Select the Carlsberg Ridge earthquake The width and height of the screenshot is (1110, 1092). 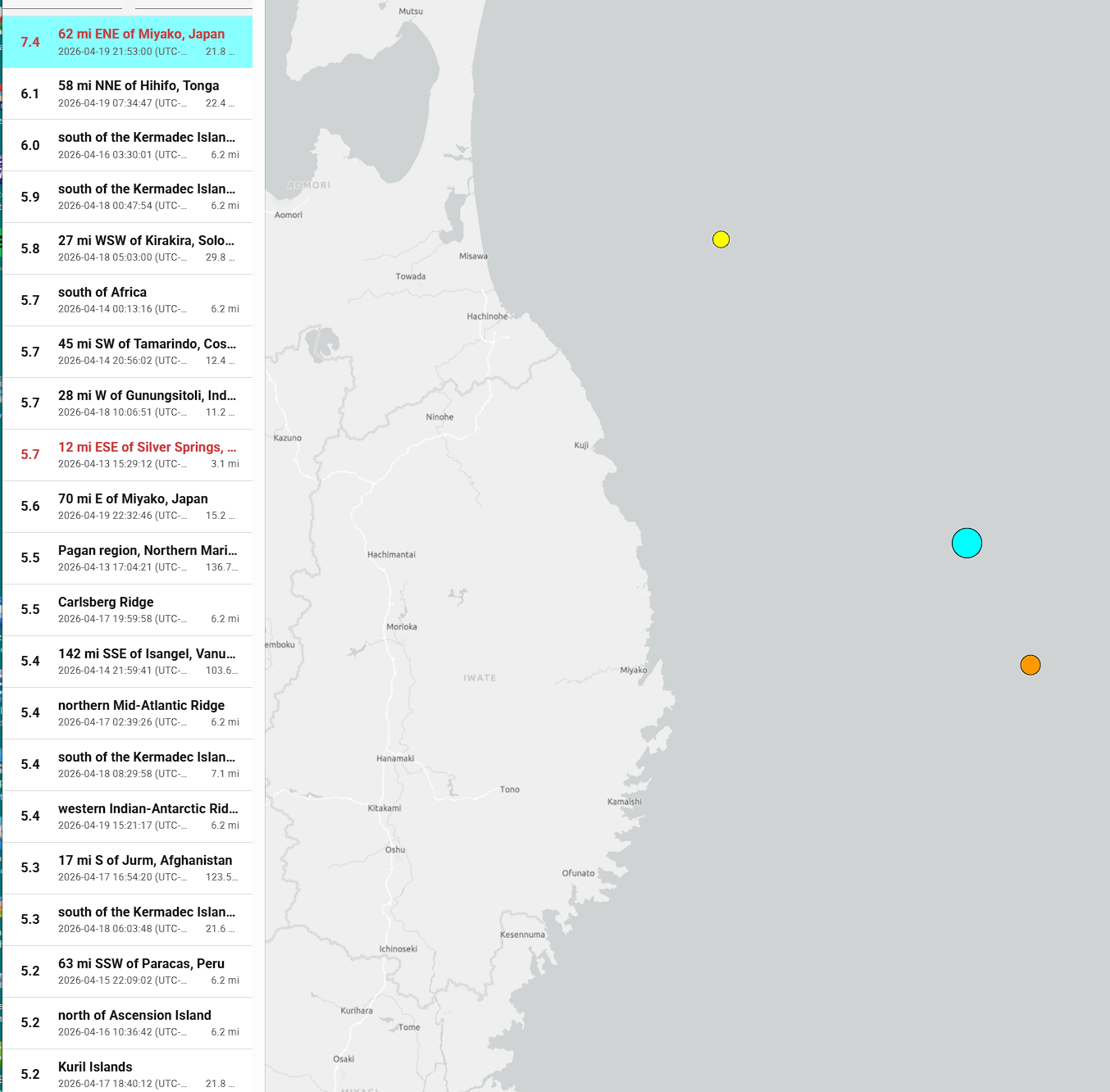point(106,603)
